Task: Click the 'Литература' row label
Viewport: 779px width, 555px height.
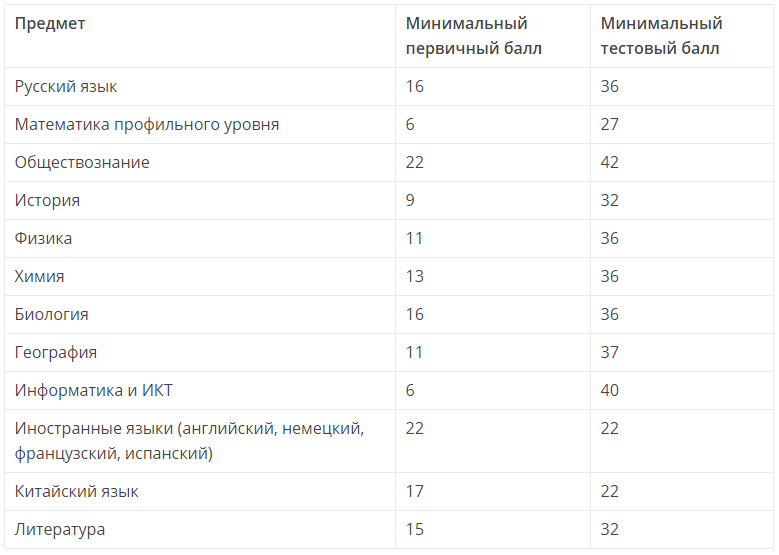Action: (60, 530)
